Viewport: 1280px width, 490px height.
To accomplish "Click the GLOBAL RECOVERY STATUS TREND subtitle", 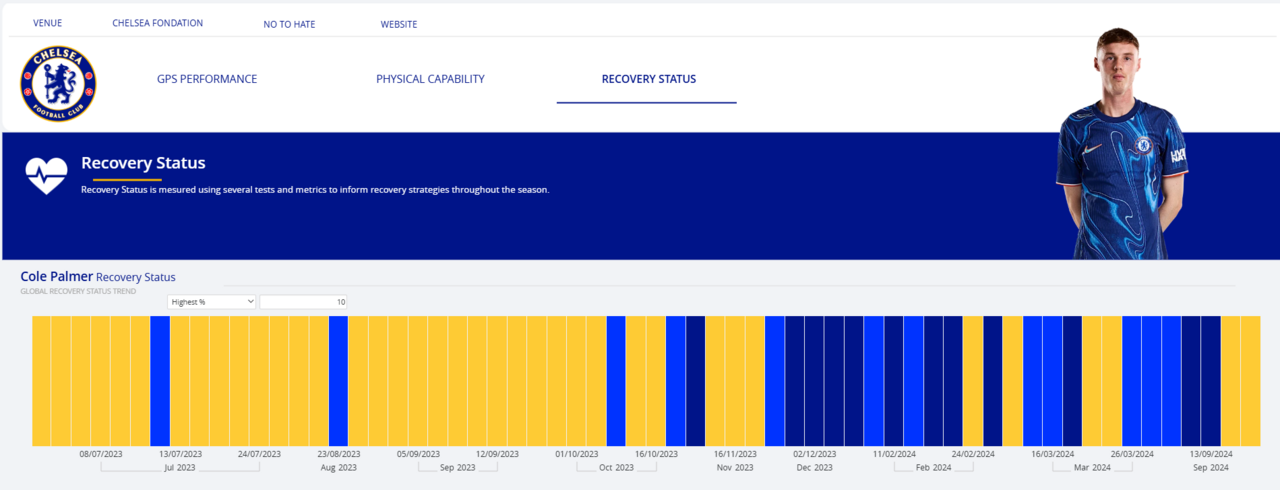I will pos(78,291).
